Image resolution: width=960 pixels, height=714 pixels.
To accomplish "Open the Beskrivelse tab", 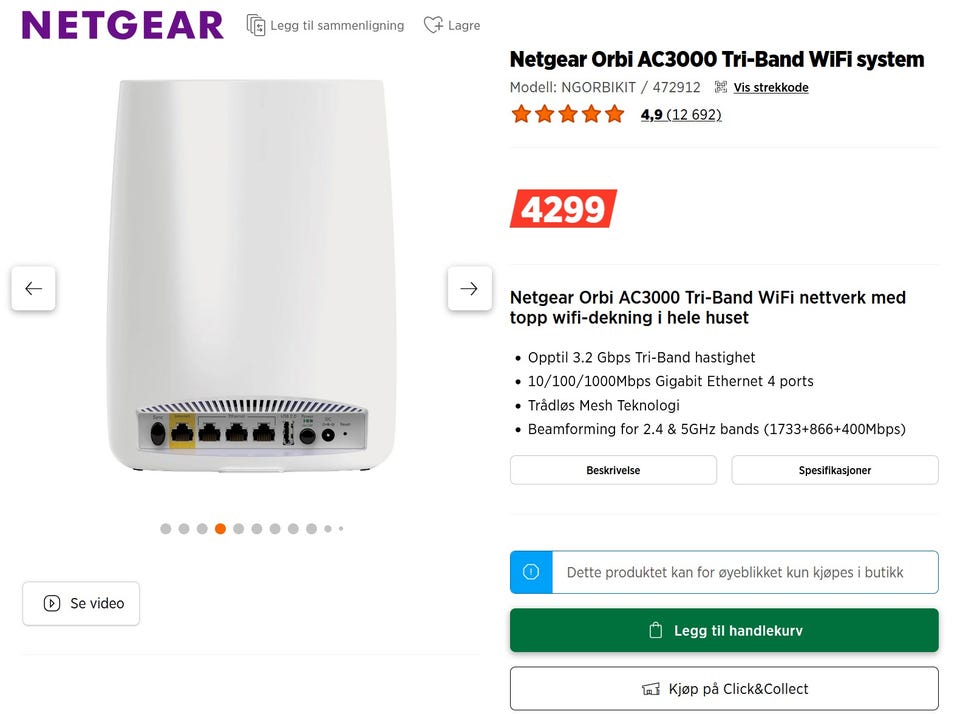I will [613, 470].
